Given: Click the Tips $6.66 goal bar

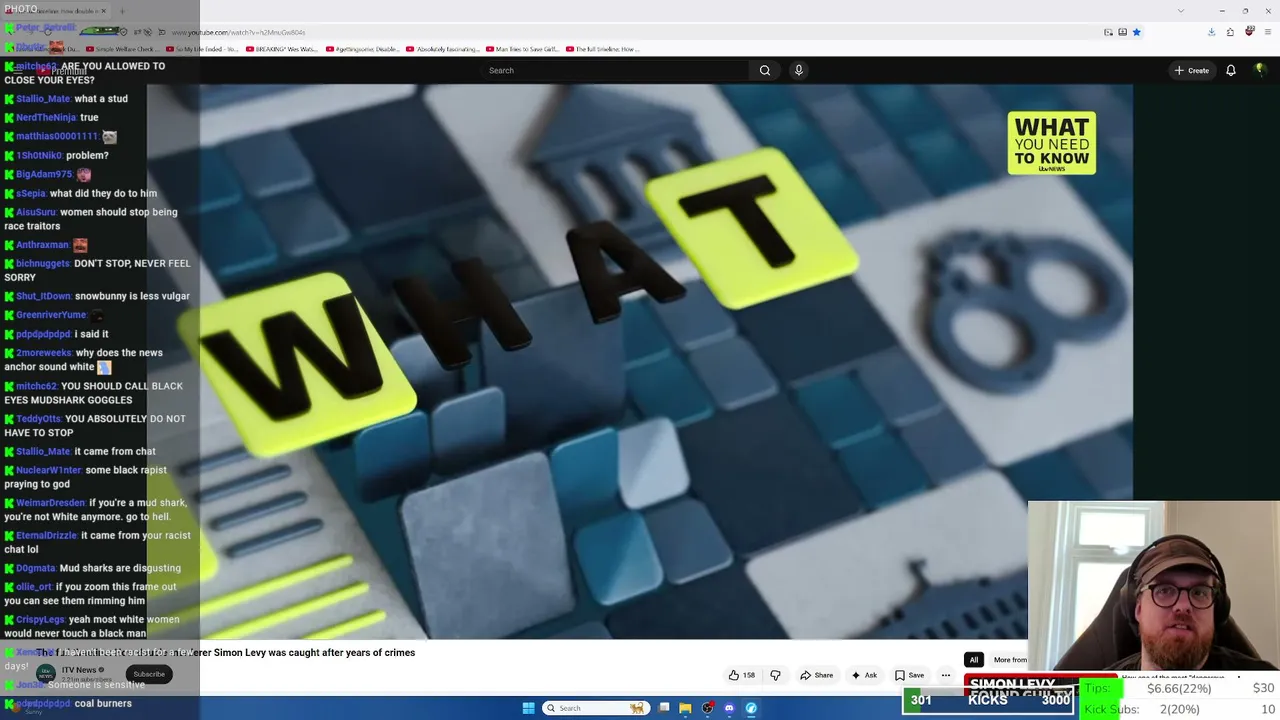Looking at the screenshot, I should point(1179,688).
